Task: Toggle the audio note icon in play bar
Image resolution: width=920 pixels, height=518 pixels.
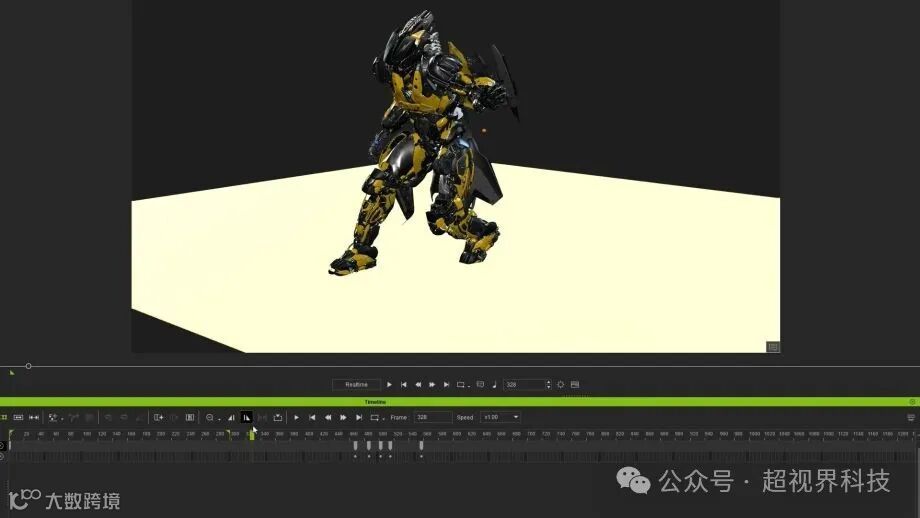Action: 494,385
